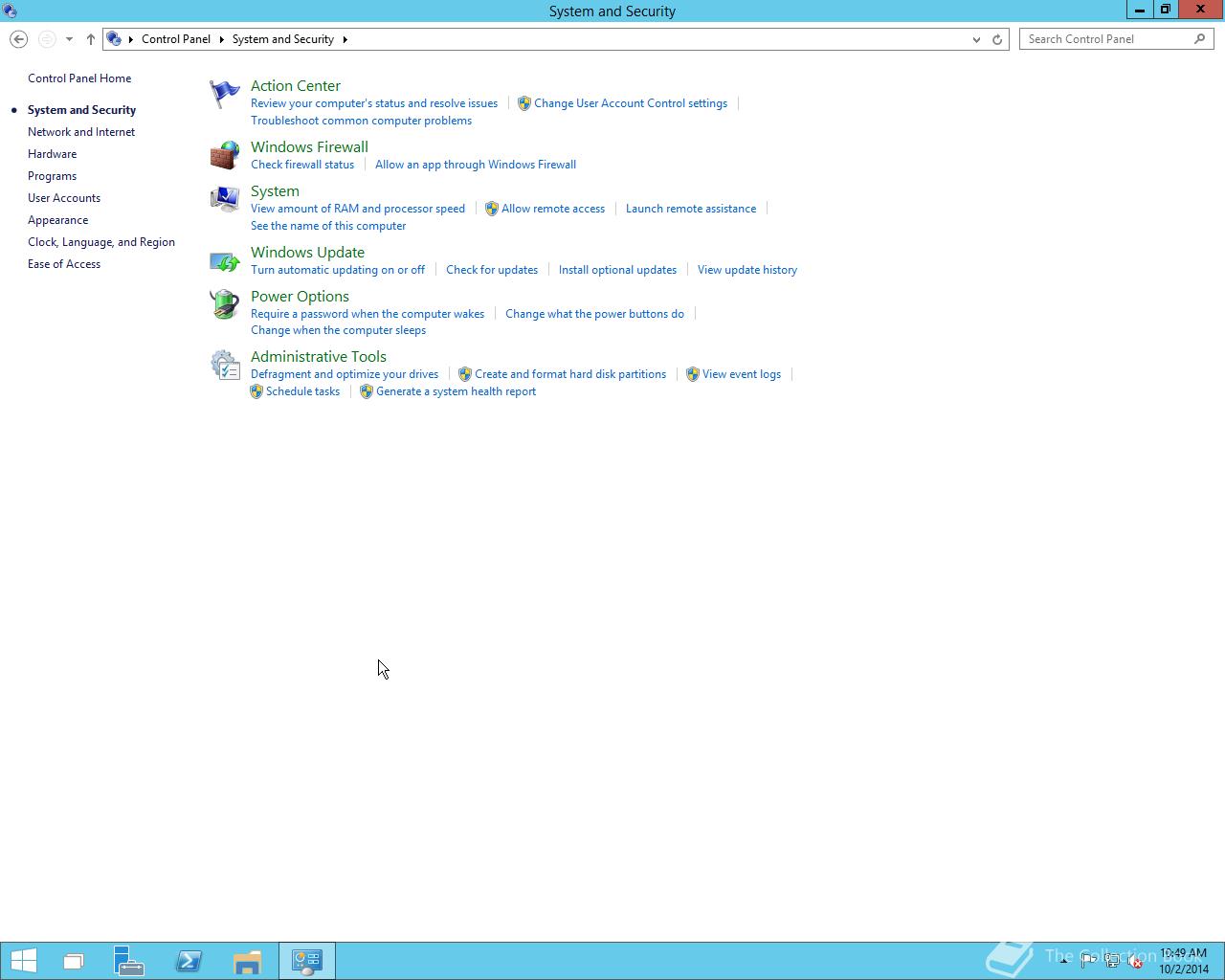Open the Action Center heading
Viewport: 1225px width, 980px height.
click(x=296, y=86)
